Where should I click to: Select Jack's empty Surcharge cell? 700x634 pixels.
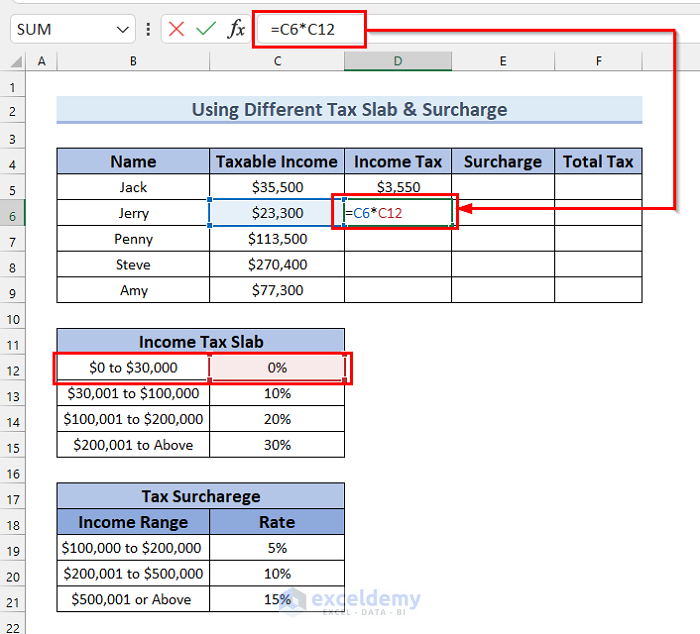click(503, 187)
